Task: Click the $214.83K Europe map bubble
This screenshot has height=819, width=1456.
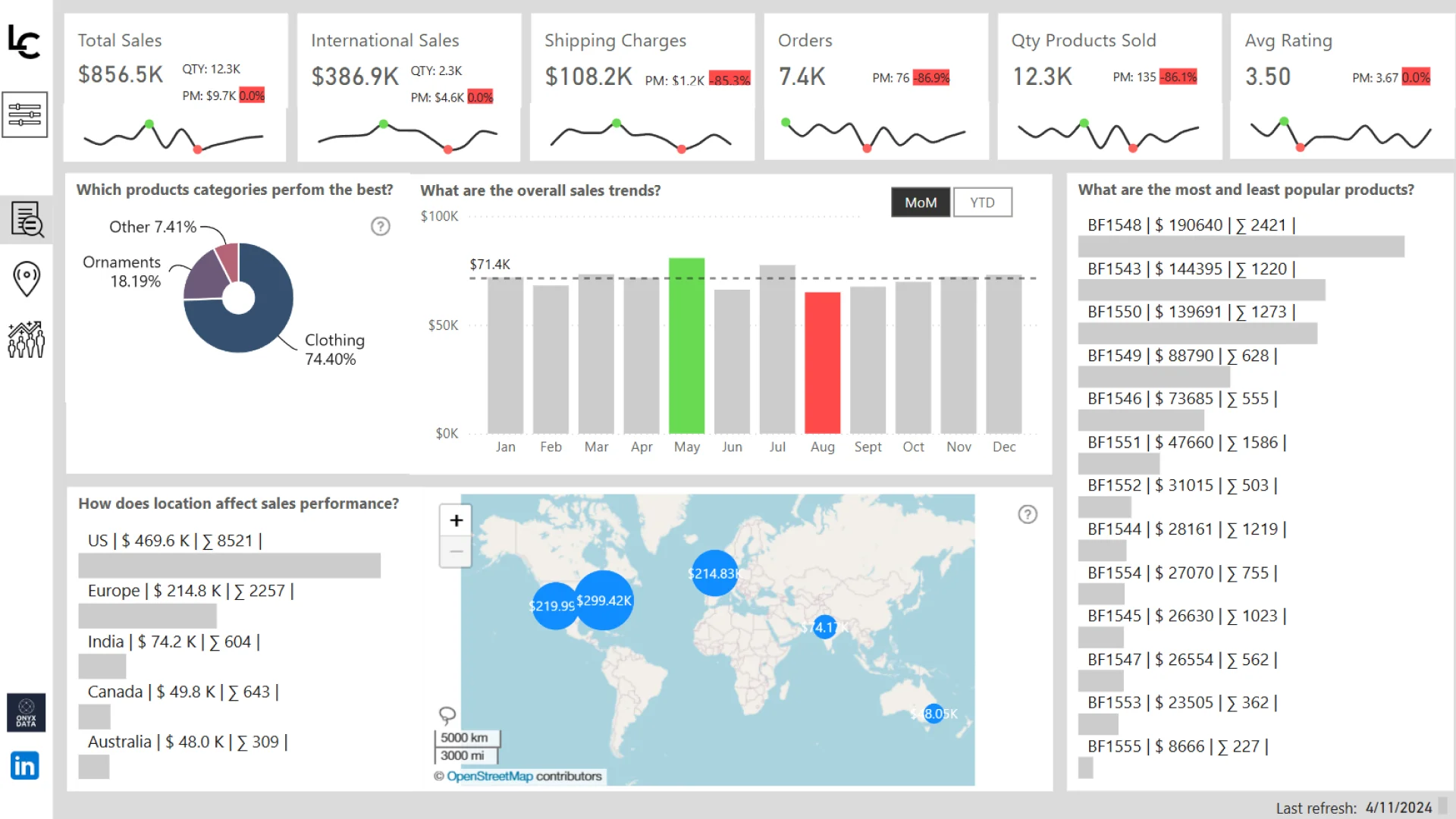Action: coord(714,573)
